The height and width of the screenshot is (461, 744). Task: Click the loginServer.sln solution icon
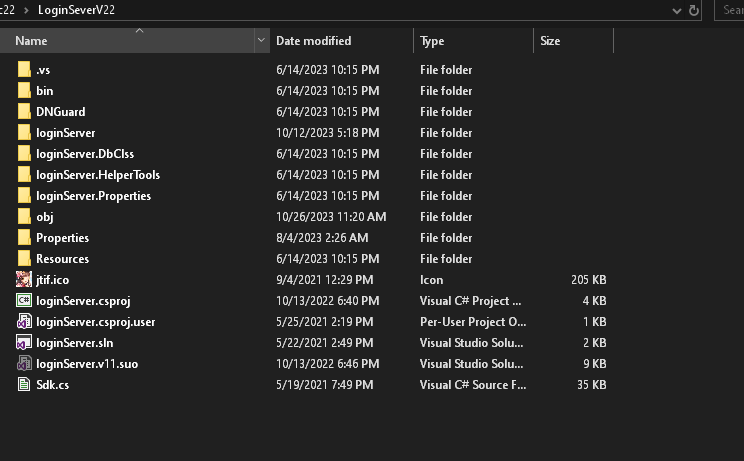tap(24, 343)
